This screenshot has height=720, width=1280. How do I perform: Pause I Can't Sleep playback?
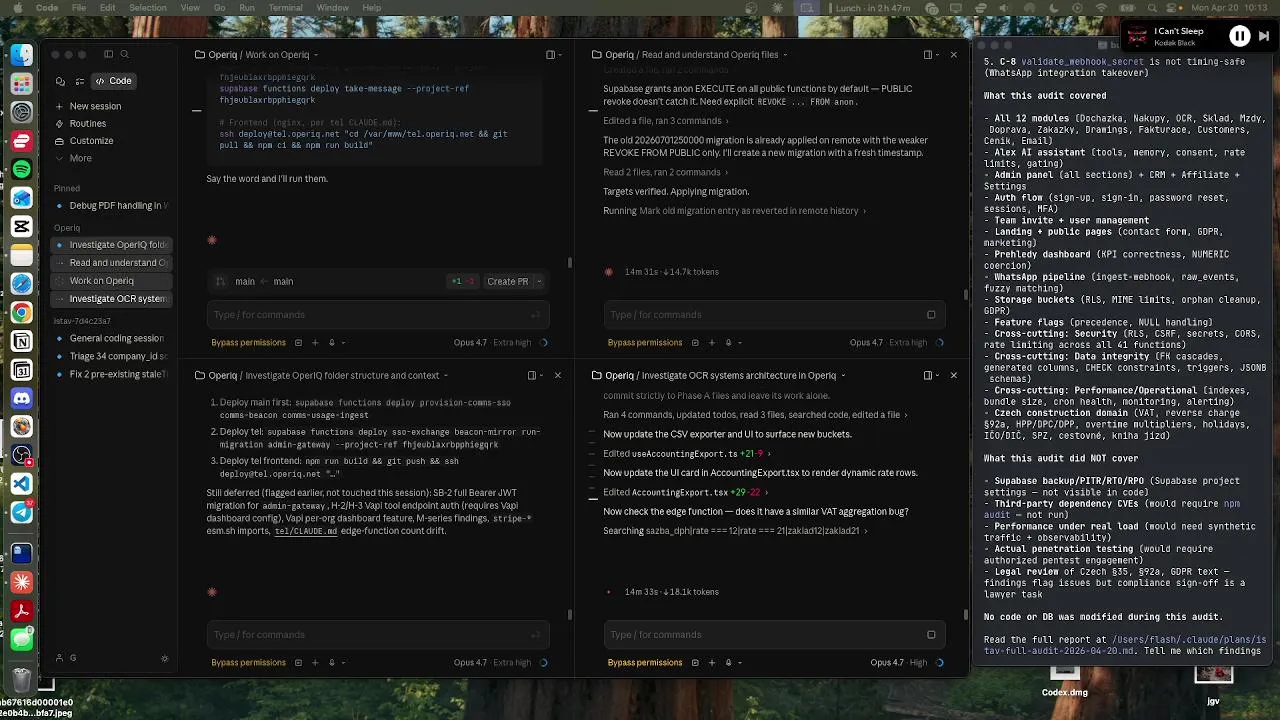point(1239,36)
